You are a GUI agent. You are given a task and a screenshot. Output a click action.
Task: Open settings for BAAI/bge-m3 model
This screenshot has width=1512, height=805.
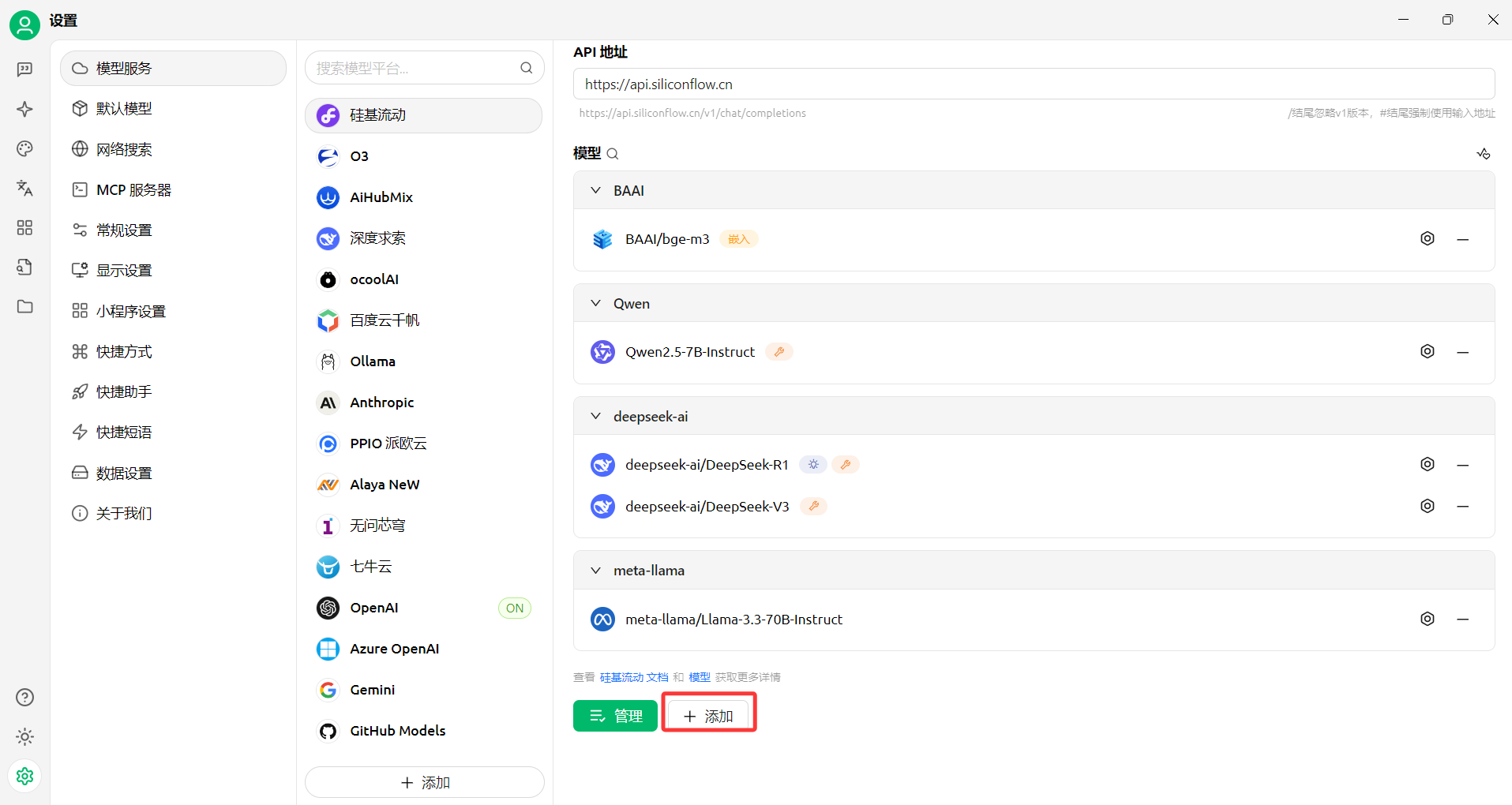tap(1427, 238)
